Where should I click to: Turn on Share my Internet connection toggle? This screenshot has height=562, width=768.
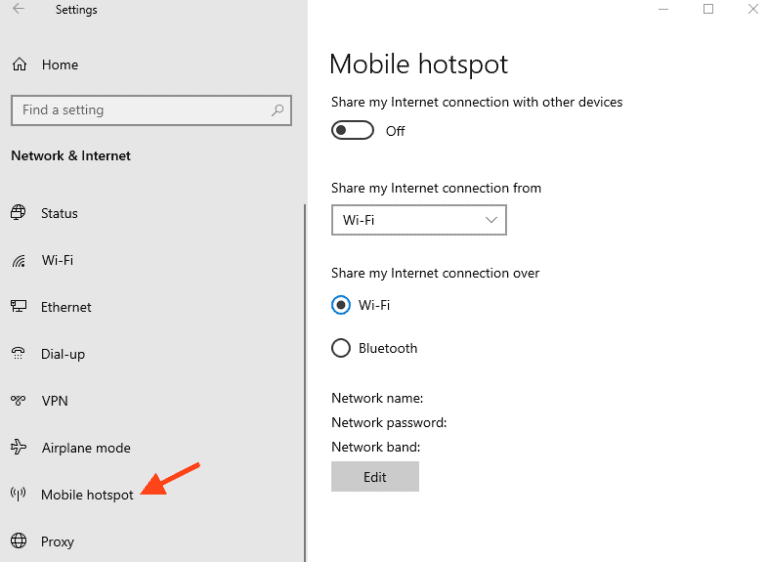pos(352,131)
